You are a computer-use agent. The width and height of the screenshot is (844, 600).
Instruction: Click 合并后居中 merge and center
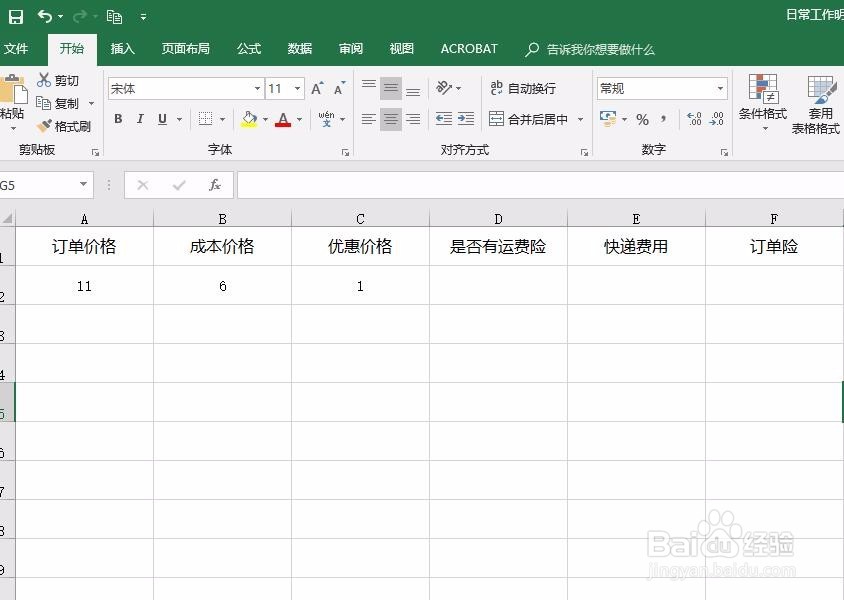(x=529, y=119)
